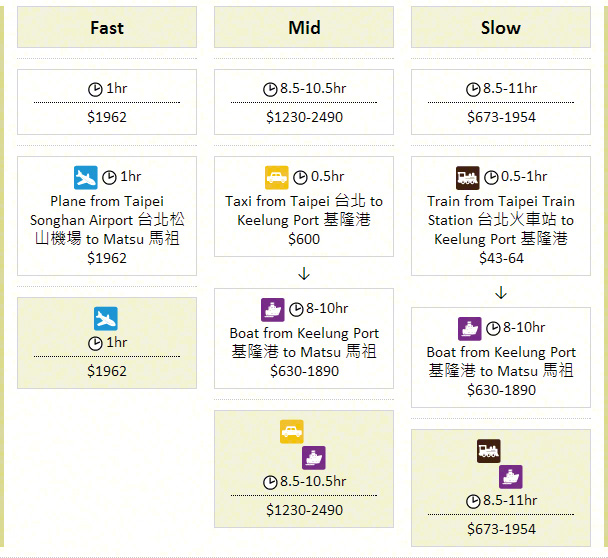Click the brown train icon beside Train from Taipei
Image resolution: width=608 pixels, height=558 pixels.
468,177
